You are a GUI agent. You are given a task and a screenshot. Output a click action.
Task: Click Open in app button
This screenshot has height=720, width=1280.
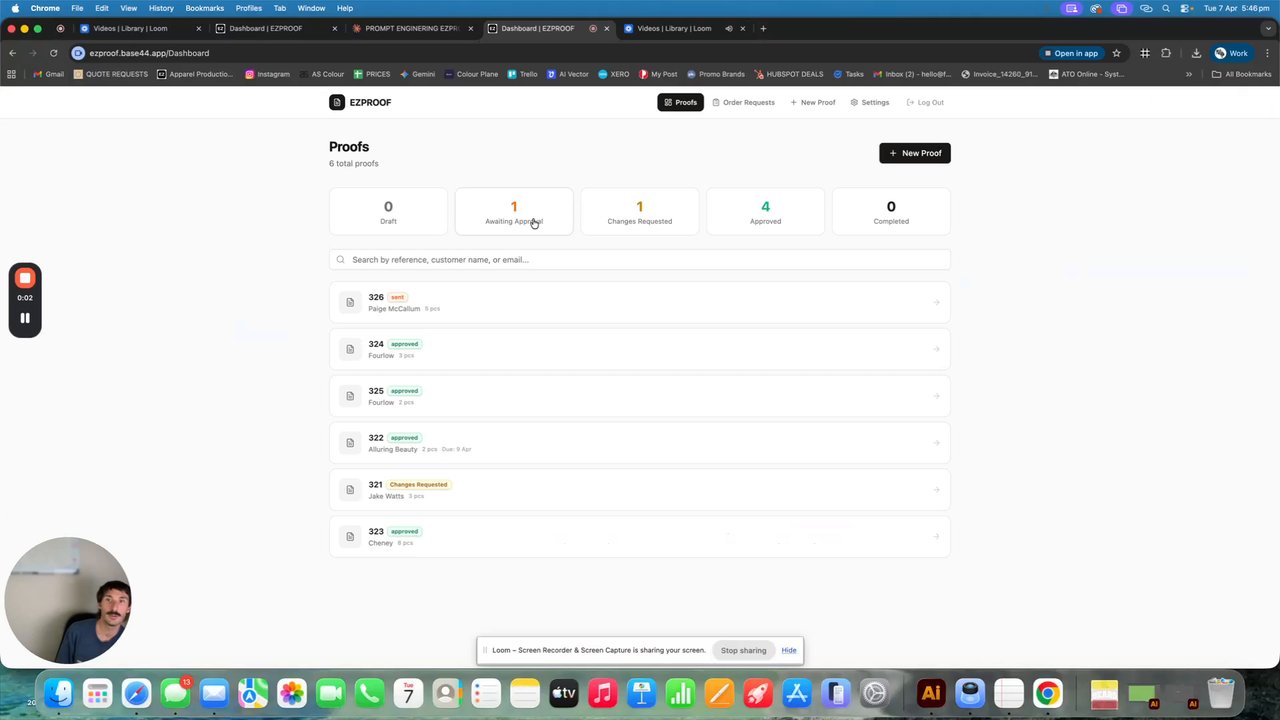[x=1071, y=53]
